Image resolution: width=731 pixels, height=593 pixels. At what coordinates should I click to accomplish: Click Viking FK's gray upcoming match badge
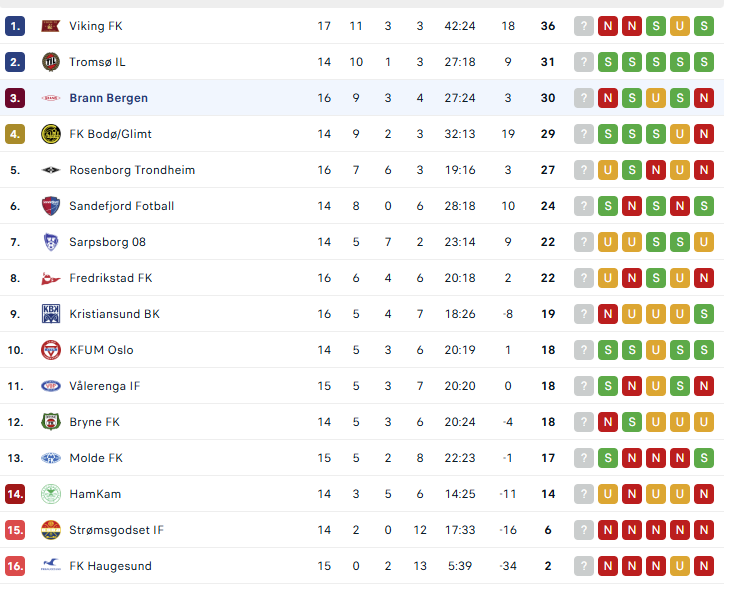point(584,26)
